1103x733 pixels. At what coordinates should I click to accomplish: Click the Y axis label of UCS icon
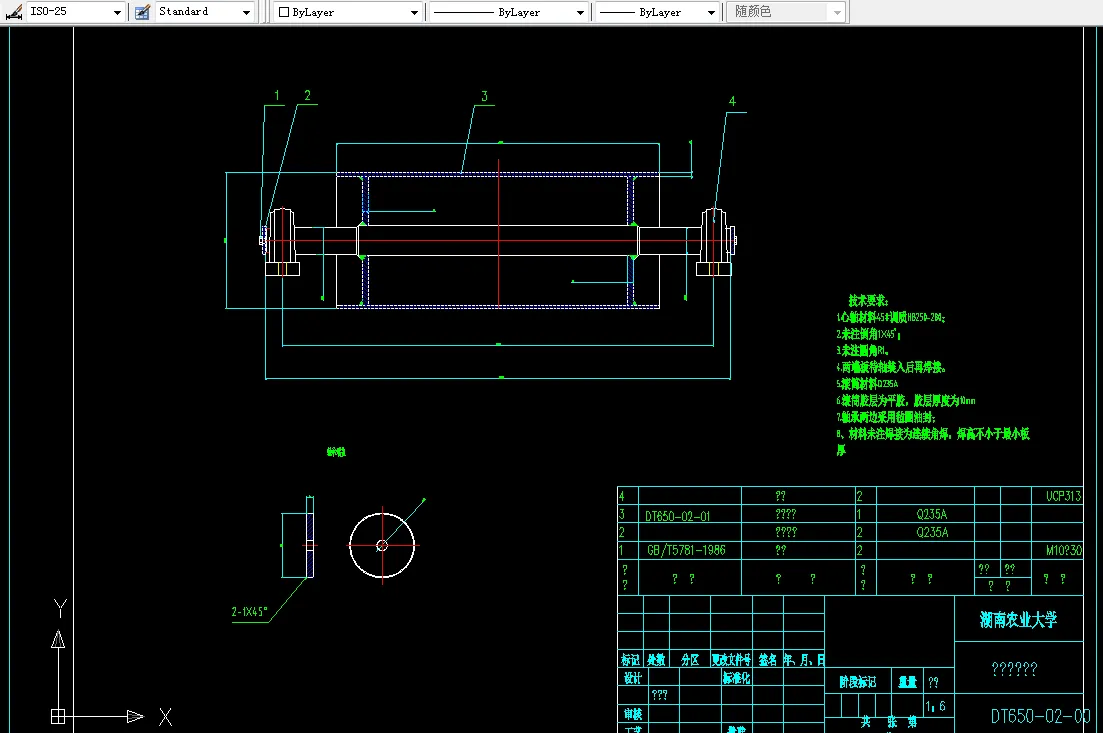click(x=60, y=608)
